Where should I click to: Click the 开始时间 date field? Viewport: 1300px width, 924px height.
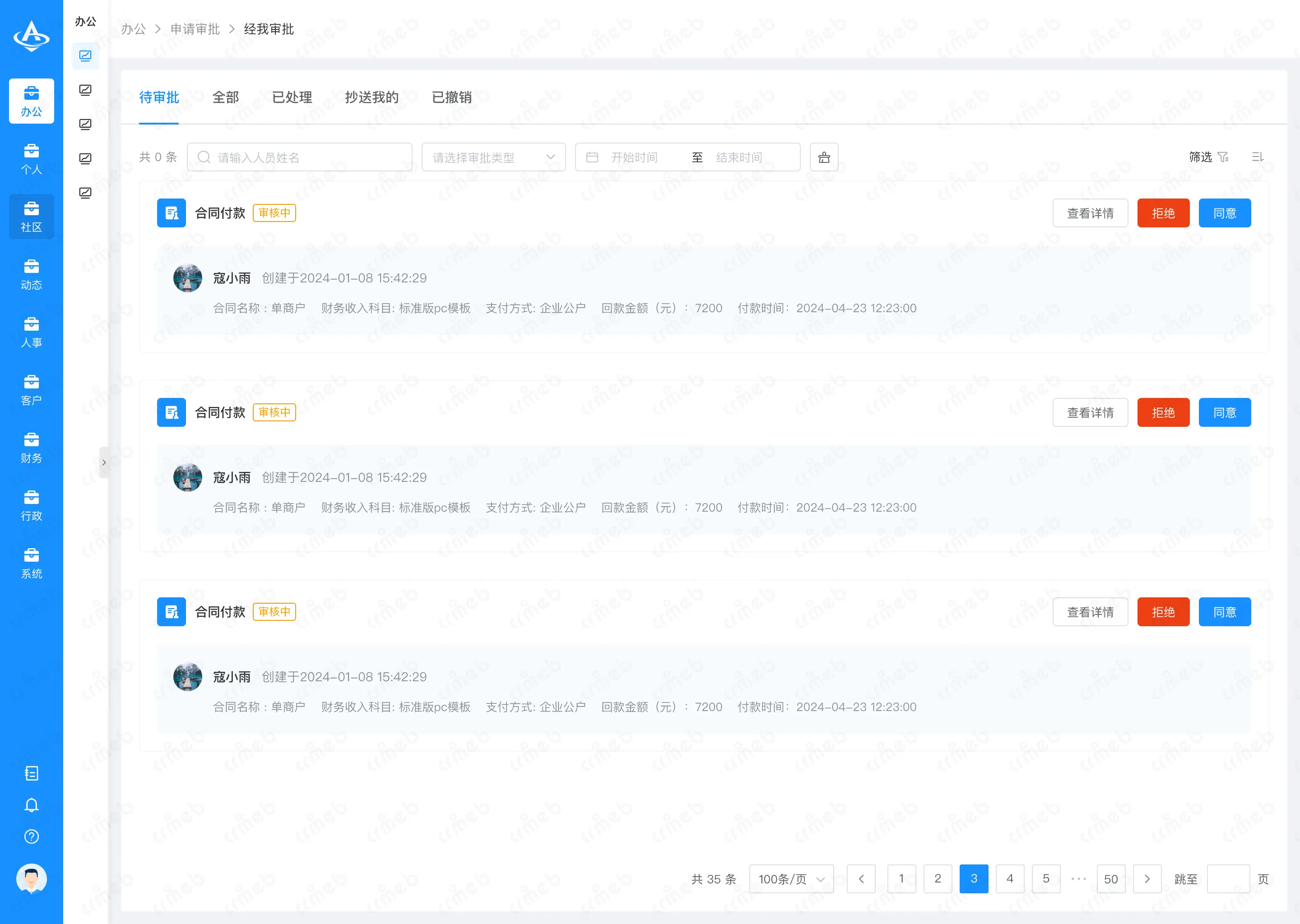click(635, 157)
